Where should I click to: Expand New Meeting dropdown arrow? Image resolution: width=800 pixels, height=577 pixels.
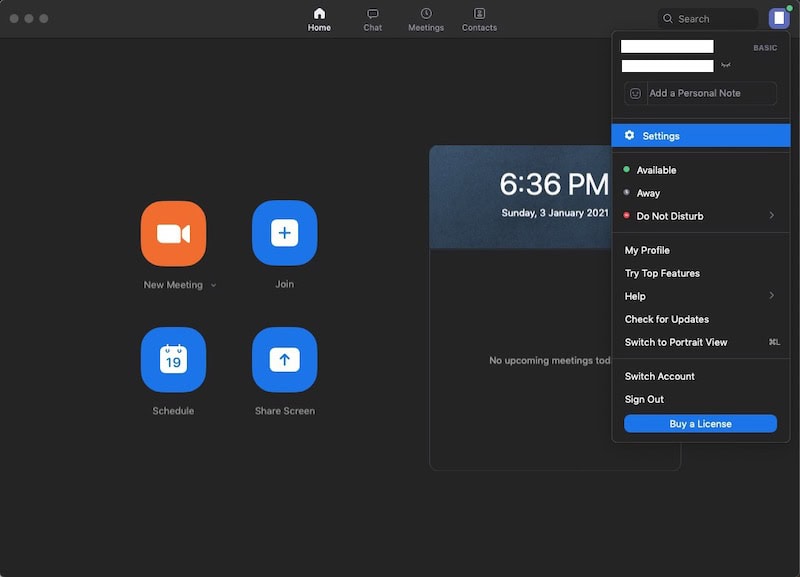[x=213, y=285]
